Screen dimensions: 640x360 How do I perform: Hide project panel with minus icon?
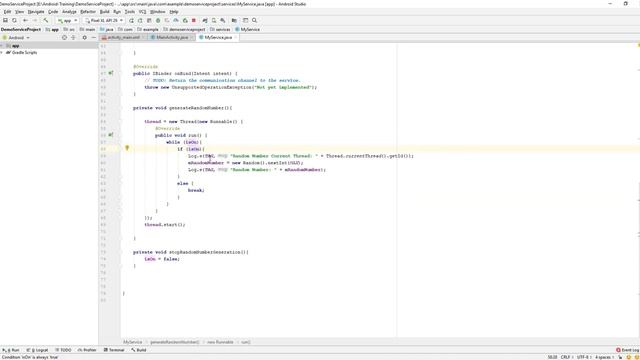click(93, 38)
